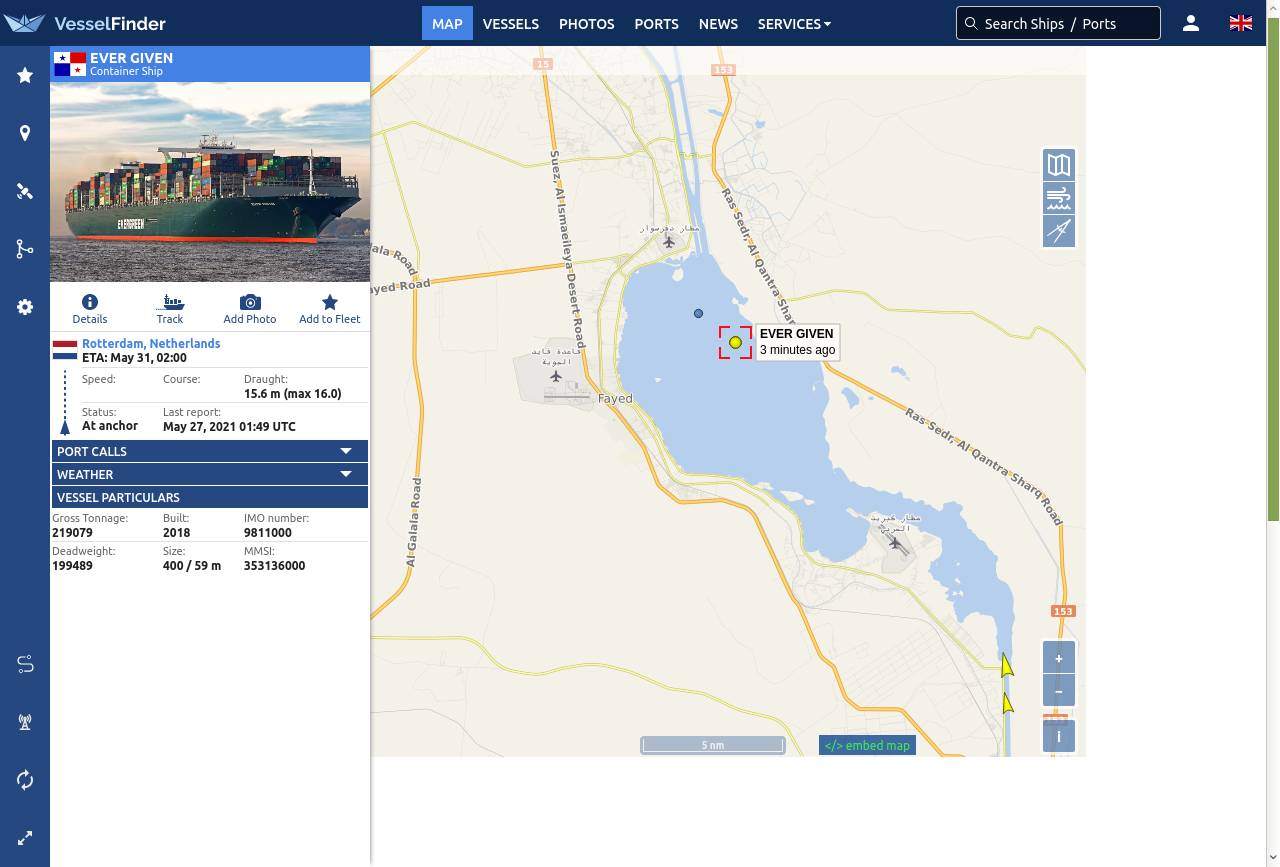The image size is (1280, 867).
Task: Expand map to fullscreen with arrows icon
Action: pyautogui.click(x=25, y=838)
